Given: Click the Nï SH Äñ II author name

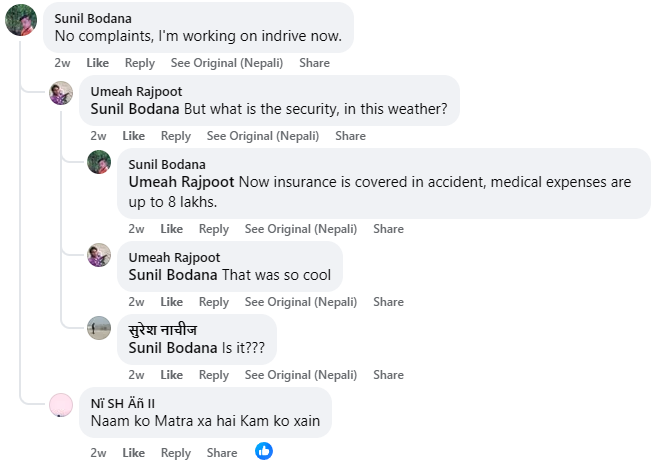Looking at the screenshot, I should tap(123, 403).
